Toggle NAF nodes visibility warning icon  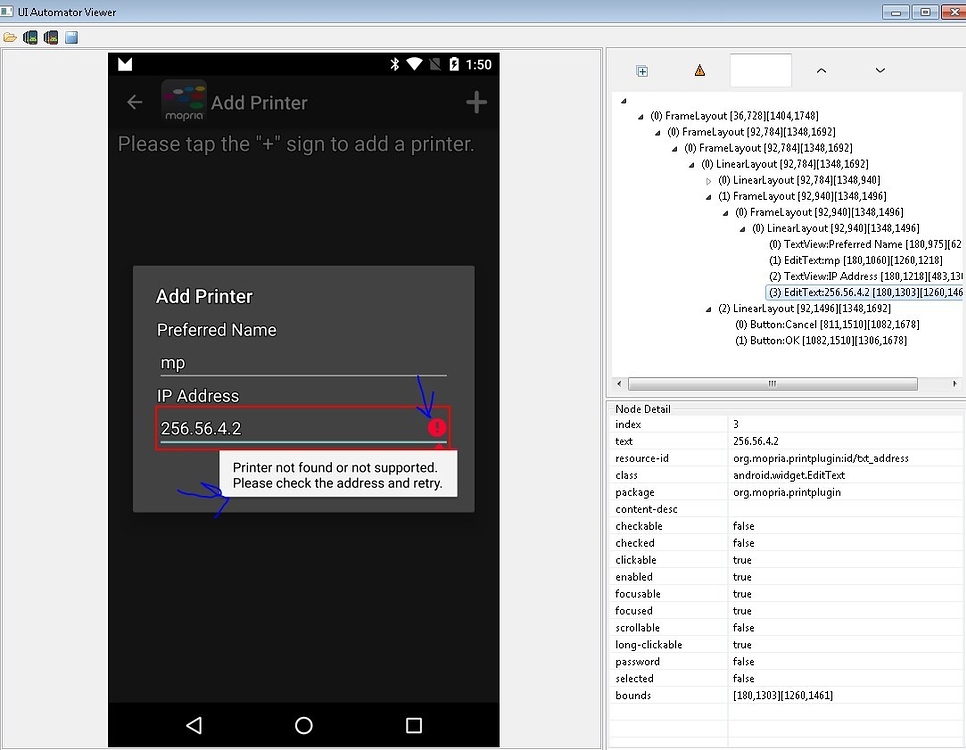click(x=699, y=70)
